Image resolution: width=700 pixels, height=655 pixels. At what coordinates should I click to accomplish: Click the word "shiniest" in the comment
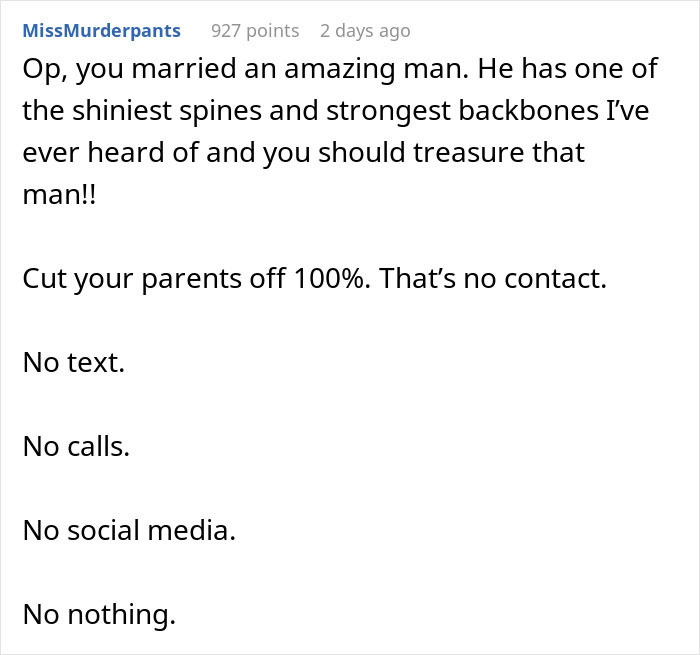pyautogui.click(x=122, y=110)
